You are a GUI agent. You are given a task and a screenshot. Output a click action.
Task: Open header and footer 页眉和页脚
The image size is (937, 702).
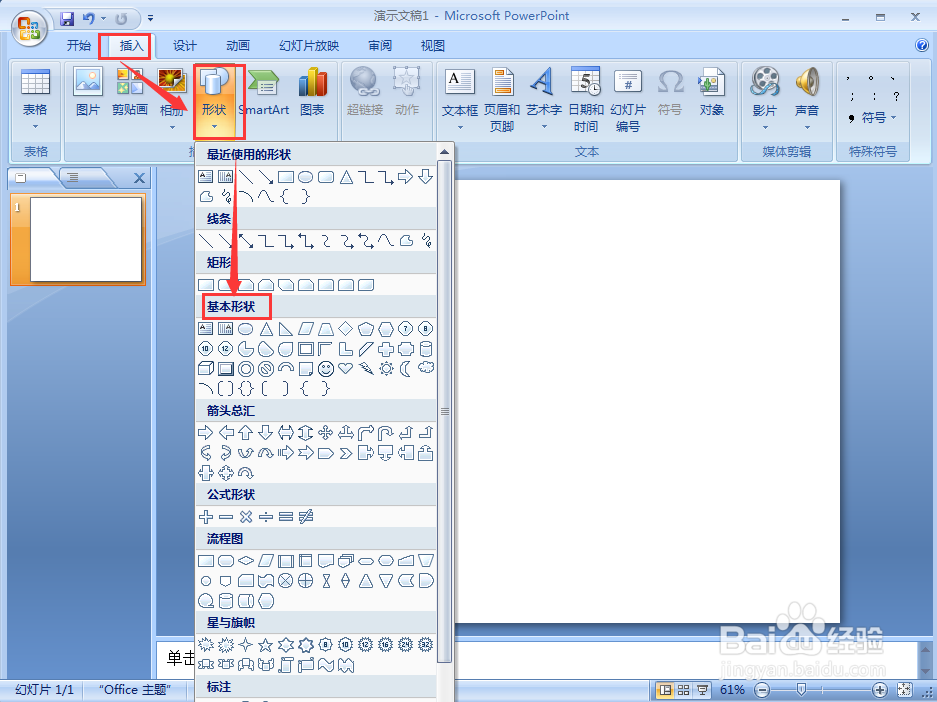tap(502, 100)
